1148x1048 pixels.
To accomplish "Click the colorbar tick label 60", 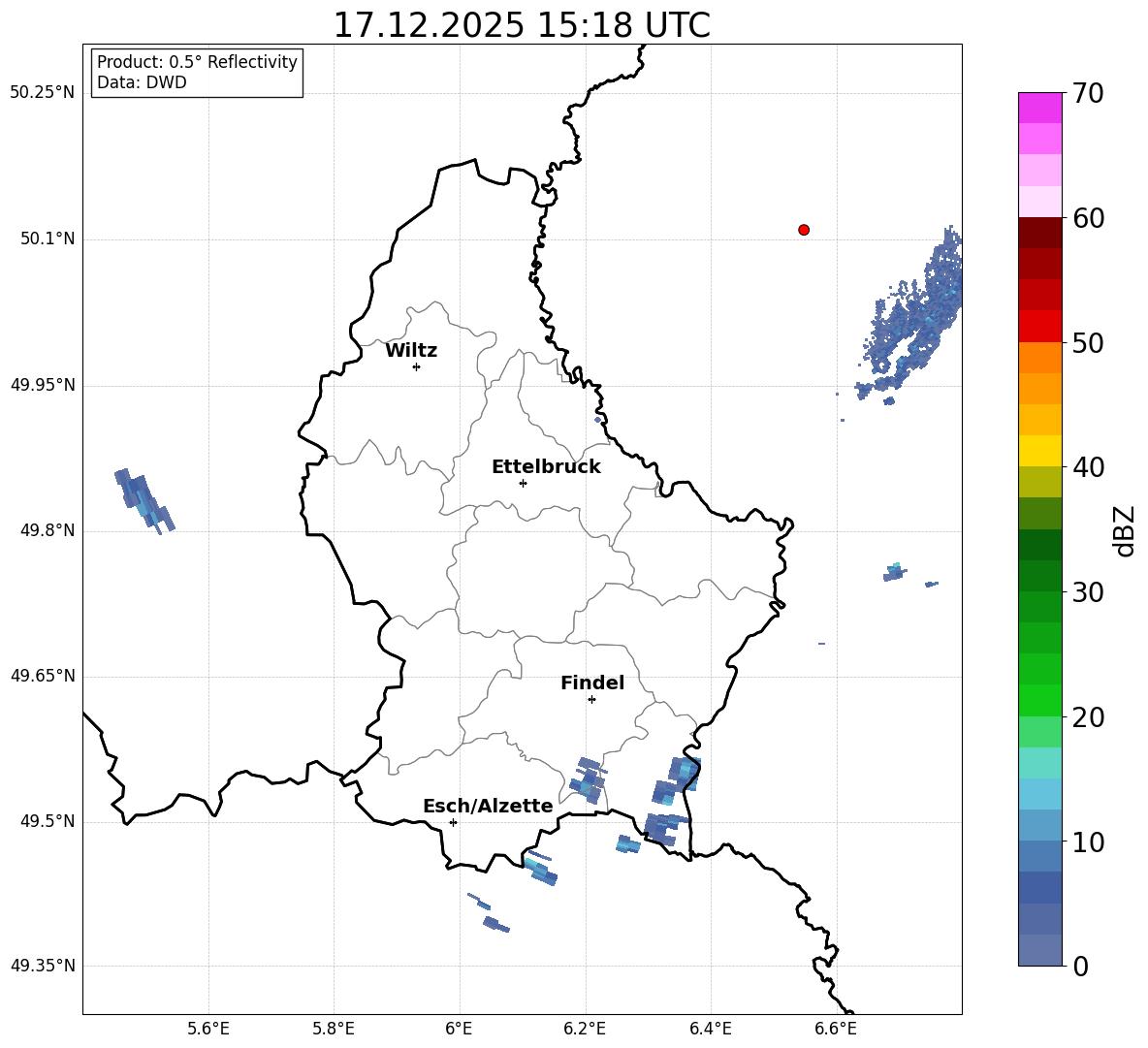I will coord(1088,218).
